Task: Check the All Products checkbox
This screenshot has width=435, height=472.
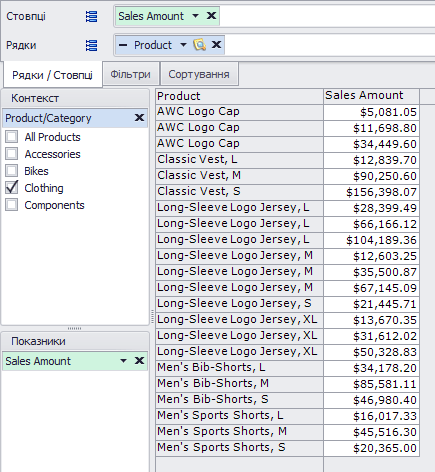Action: coord(12,137)
